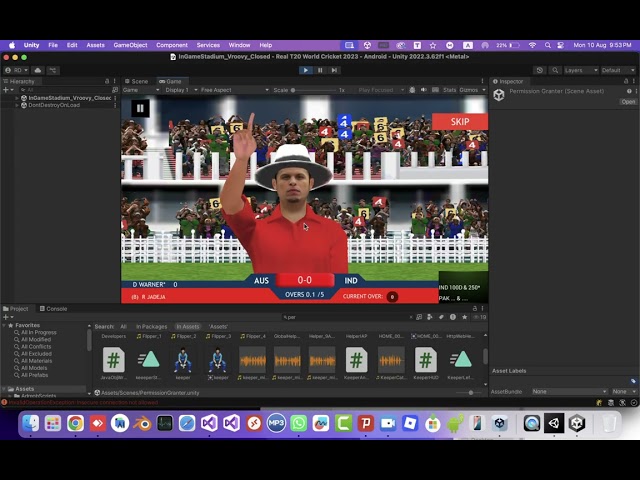This screenshot has width=640, height=480.
Task: Select the JavaObjW script asset thumbnail
Action: pos(113,360)
